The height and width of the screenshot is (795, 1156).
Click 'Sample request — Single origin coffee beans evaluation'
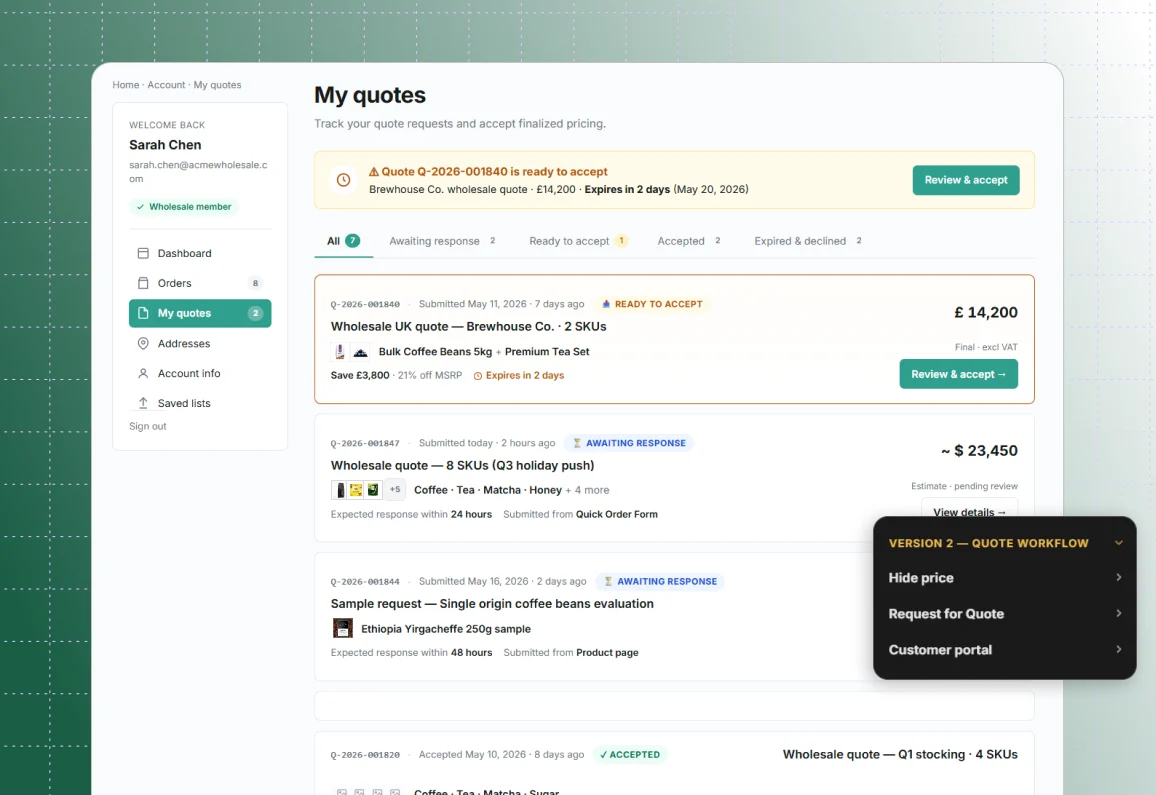coord(492,604)
